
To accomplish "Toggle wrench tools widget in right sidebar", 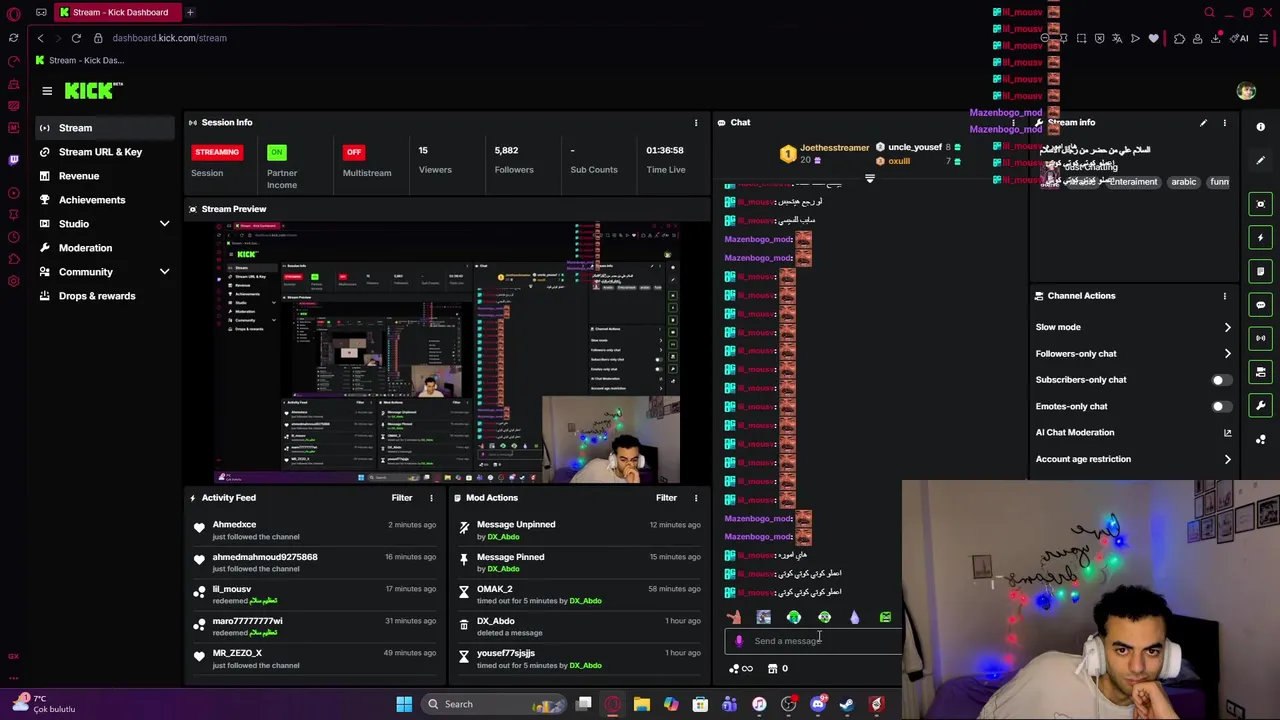I will pyautogui.click(x=1261, y=405).
